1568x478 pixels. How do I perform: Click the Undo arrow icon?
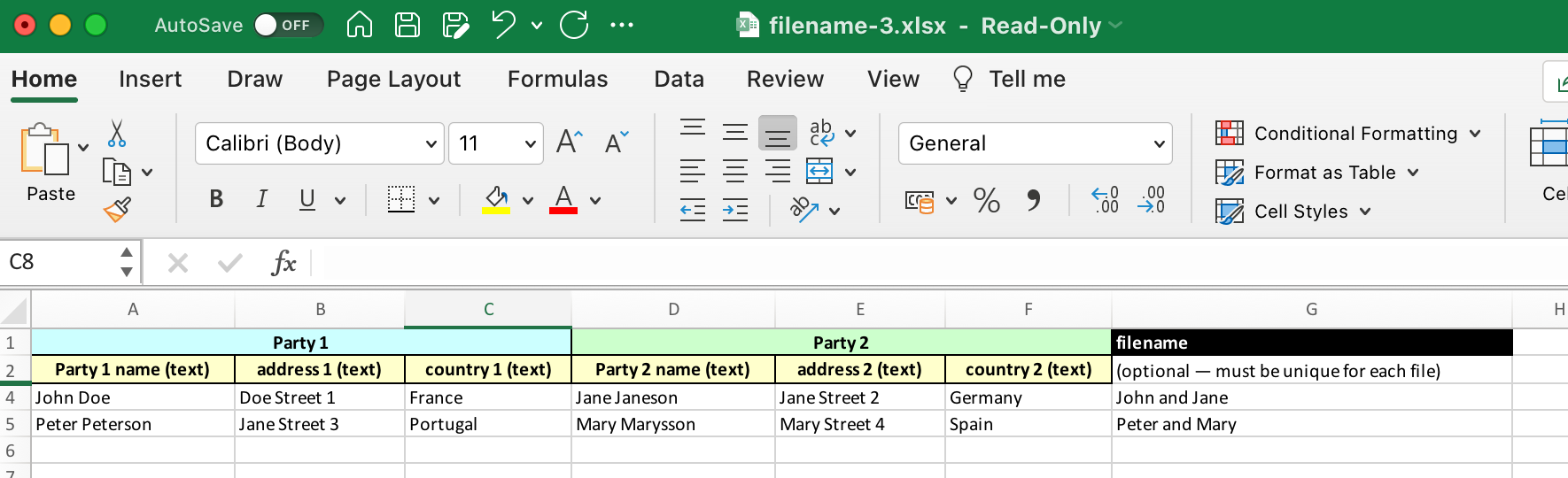tap(503, 25)
